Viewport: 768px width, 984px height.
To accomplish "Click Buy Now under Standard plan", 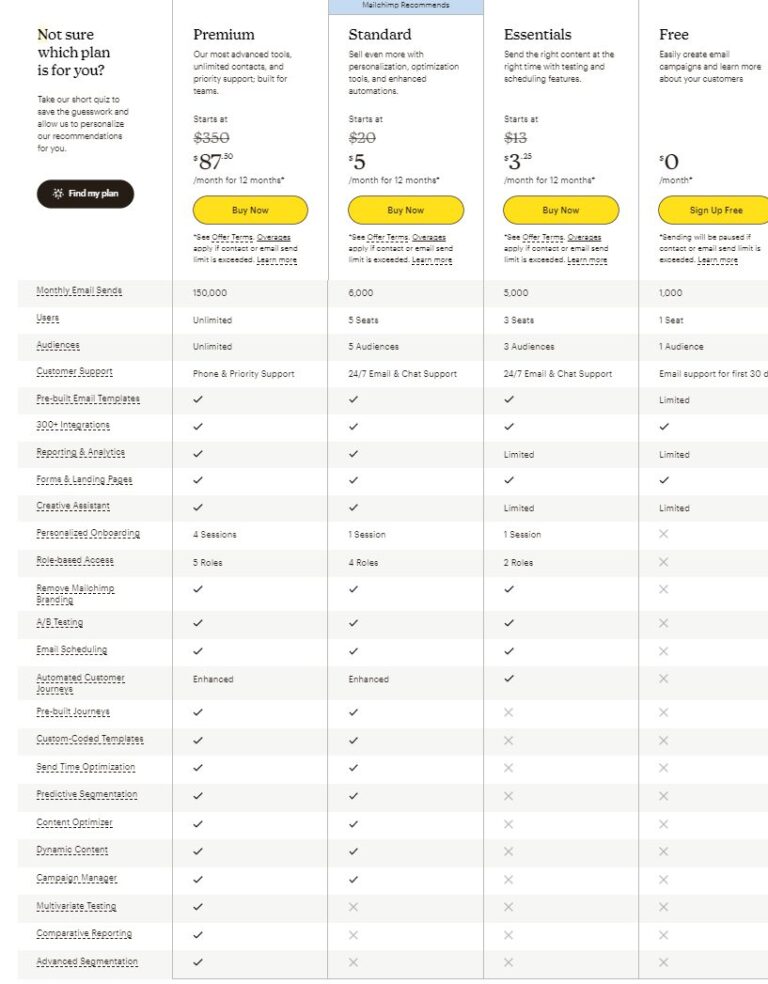I will pyautogui.click(x=405, y=210).
